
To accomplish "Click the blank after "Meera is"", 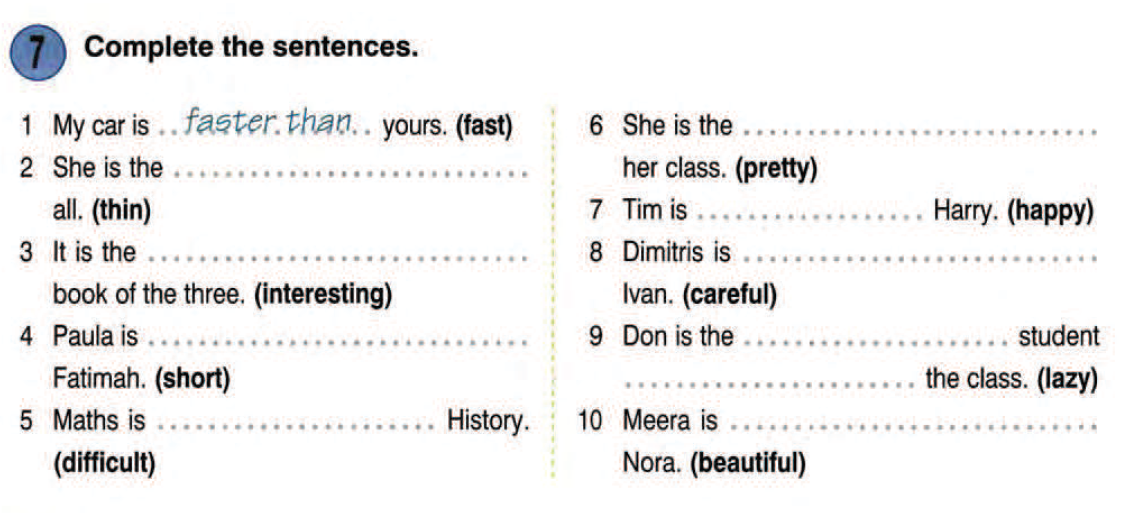I will [912, 425].
